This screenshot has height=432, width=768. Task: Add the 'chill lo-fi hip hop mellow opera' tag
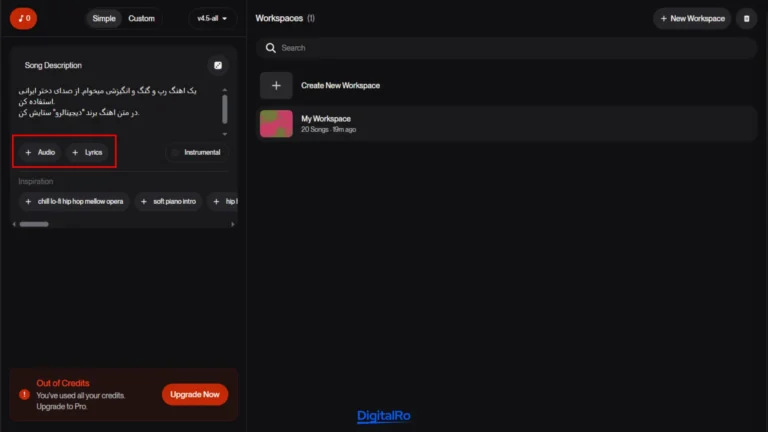74,202
